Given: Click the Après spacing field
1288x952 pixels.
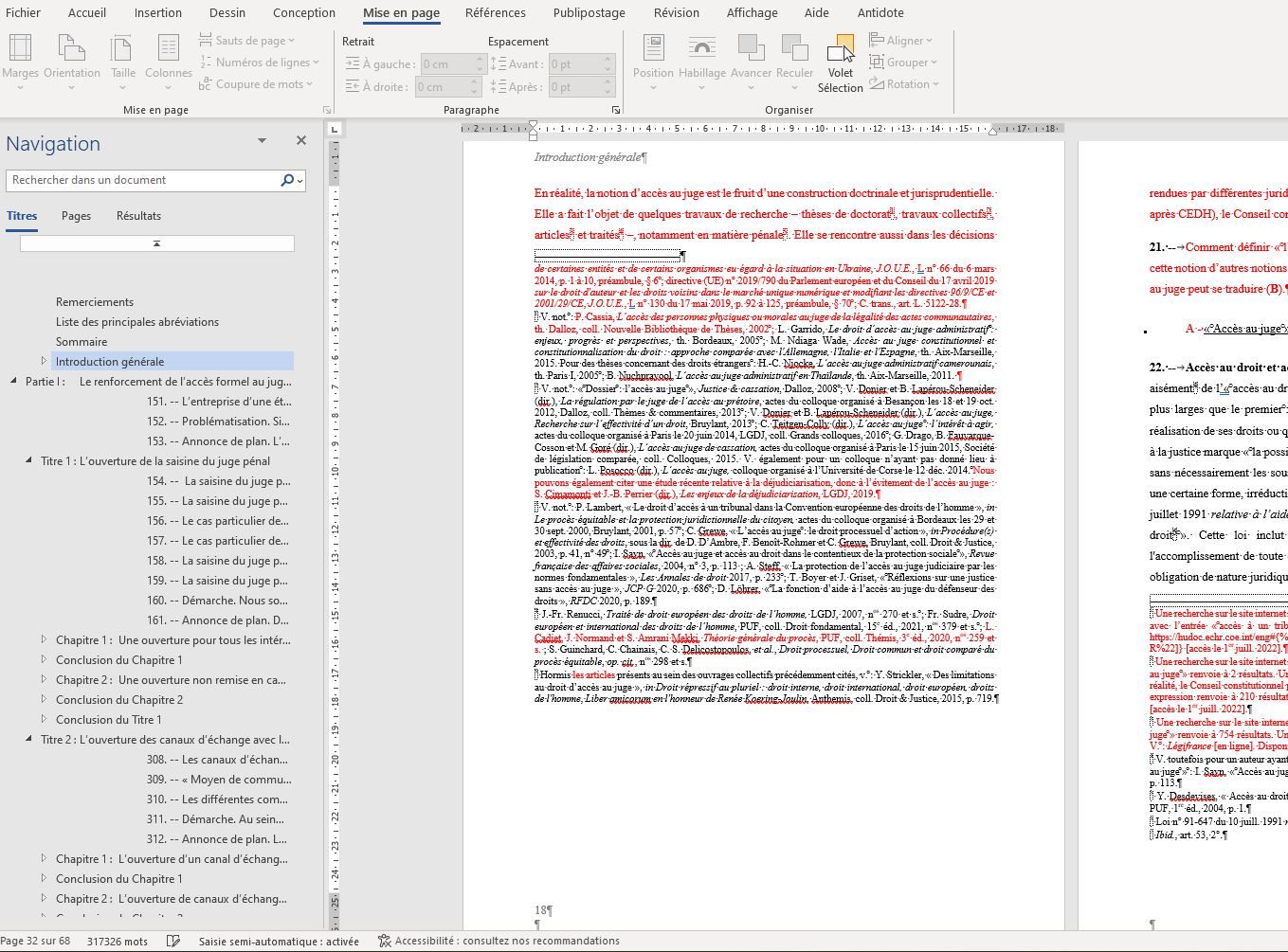Looking at the screenshot, I should tap(576, 87).
